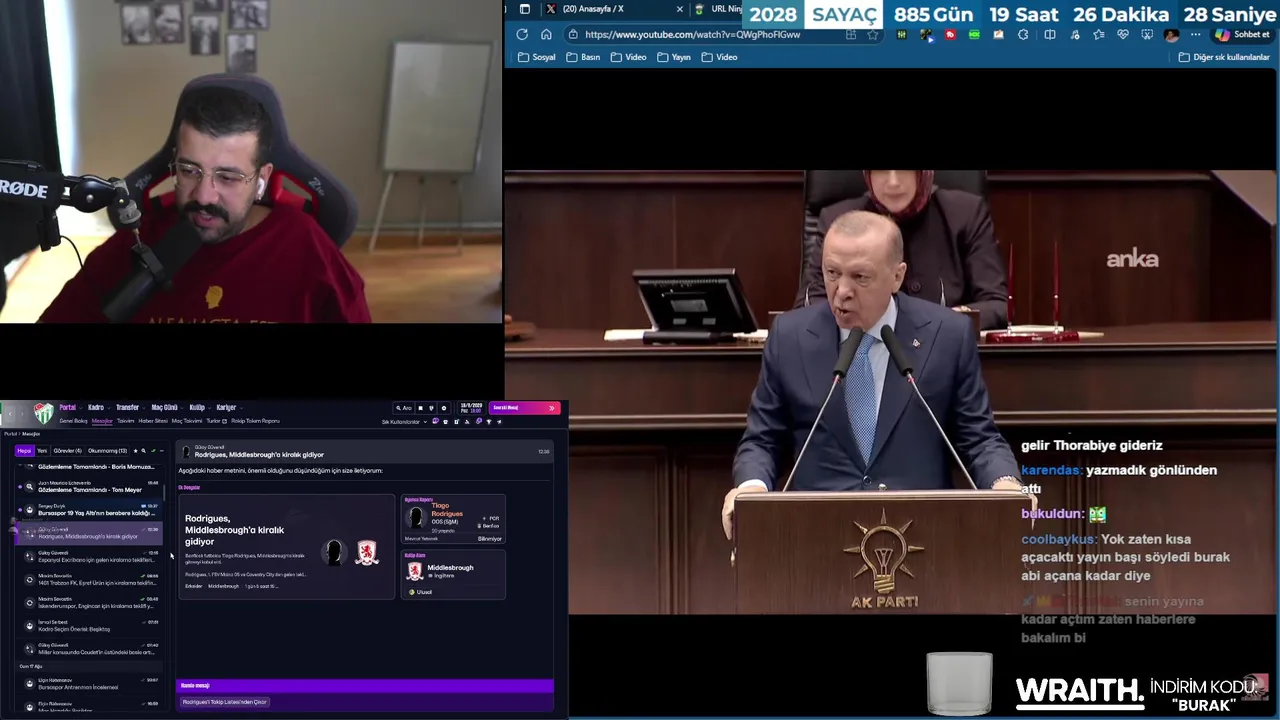Expand the Sık Kullanılanlar dropdown

pyautogui.click(x=404, y=421)
